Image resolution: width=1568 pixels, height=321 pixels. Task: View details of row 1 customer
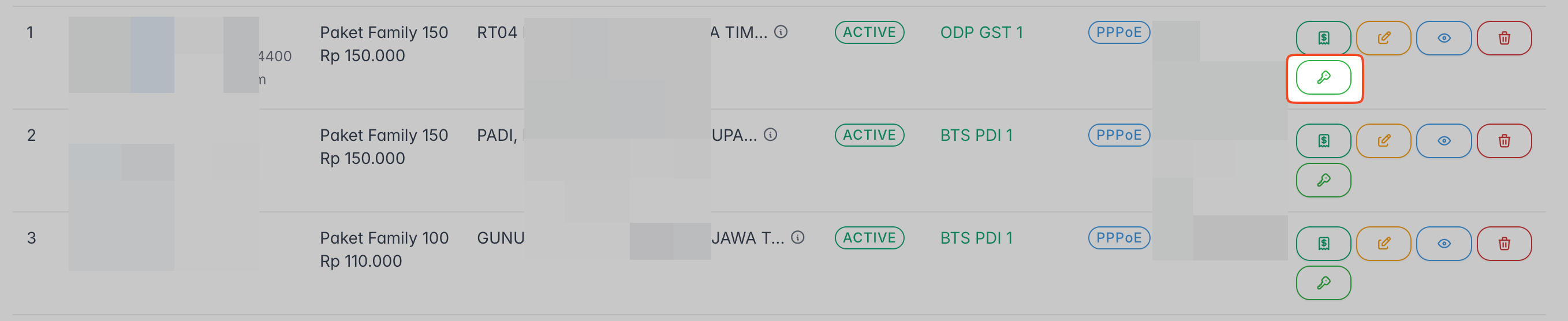tap(1443, 38)
